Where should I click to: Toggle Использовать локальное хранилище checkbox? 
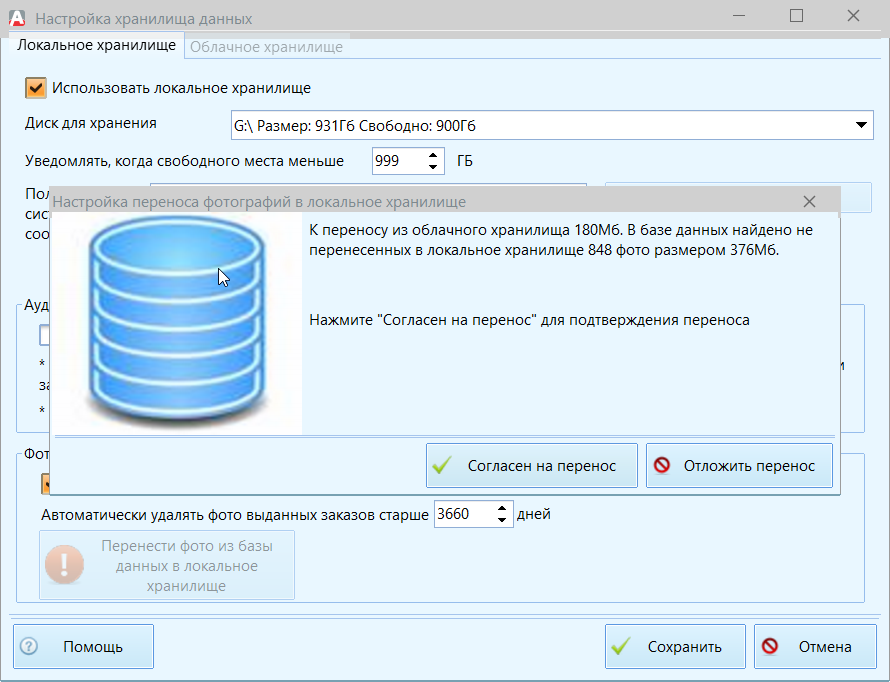tap(36, 89)
